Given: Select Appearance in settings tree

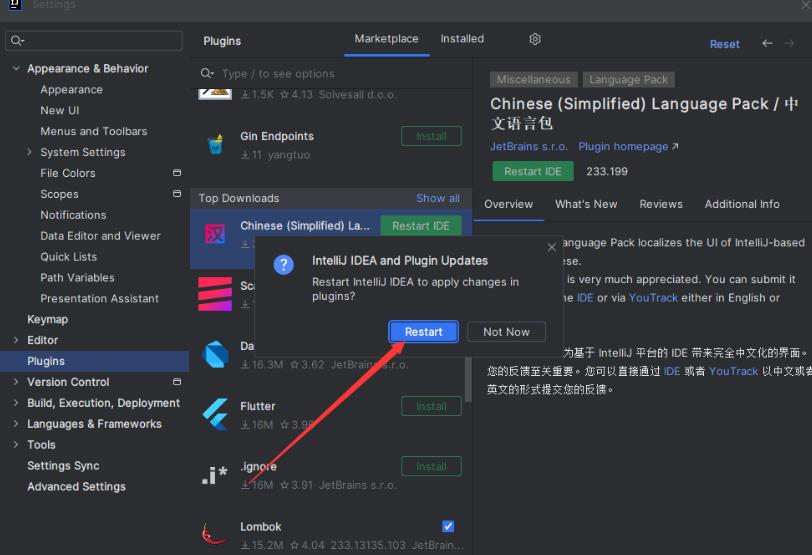Looking at the screenshot, I should click(x=71, y=90).
